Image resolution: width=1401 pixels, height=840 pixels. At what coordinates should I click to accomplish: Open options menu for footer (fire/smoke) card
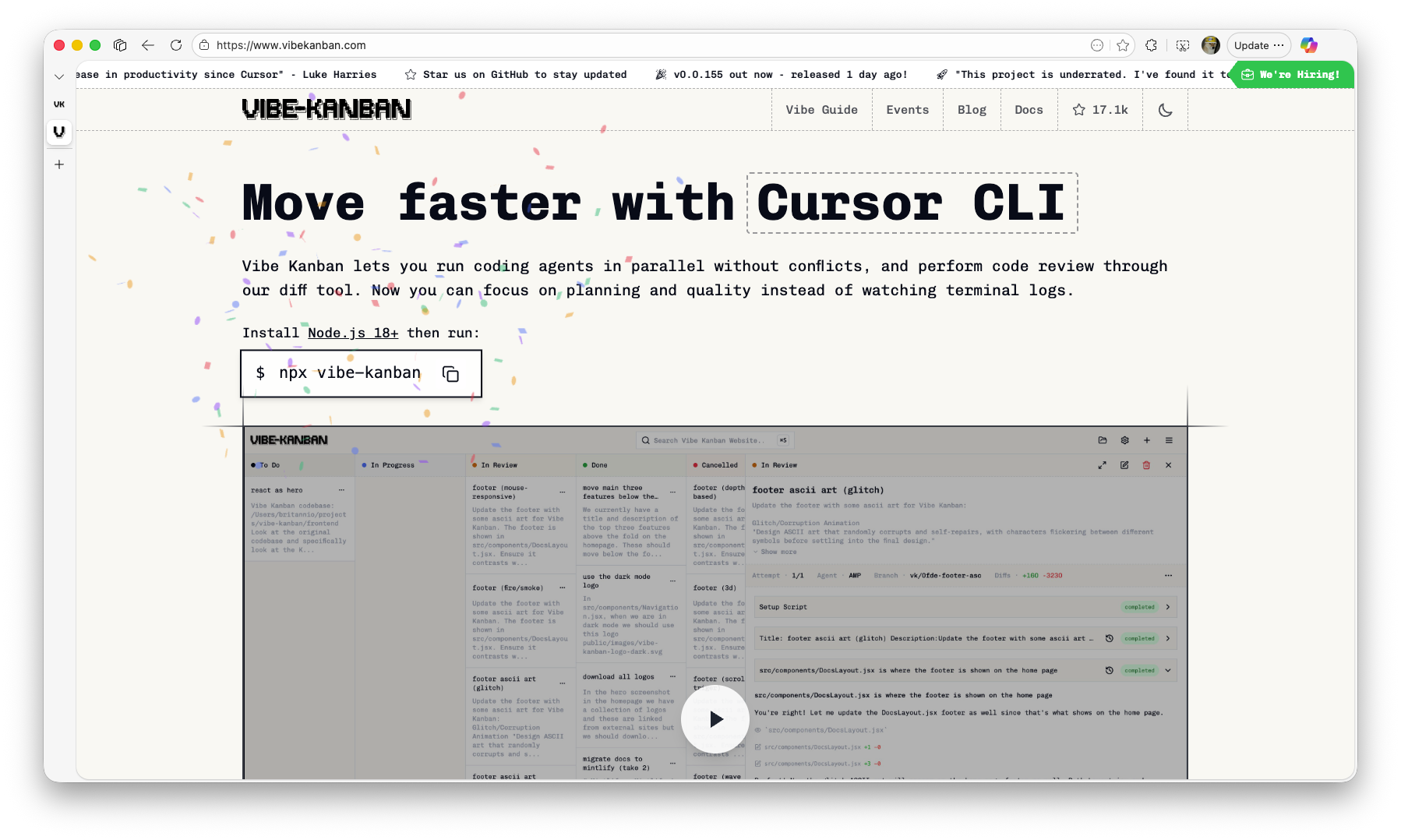point(563,588)
